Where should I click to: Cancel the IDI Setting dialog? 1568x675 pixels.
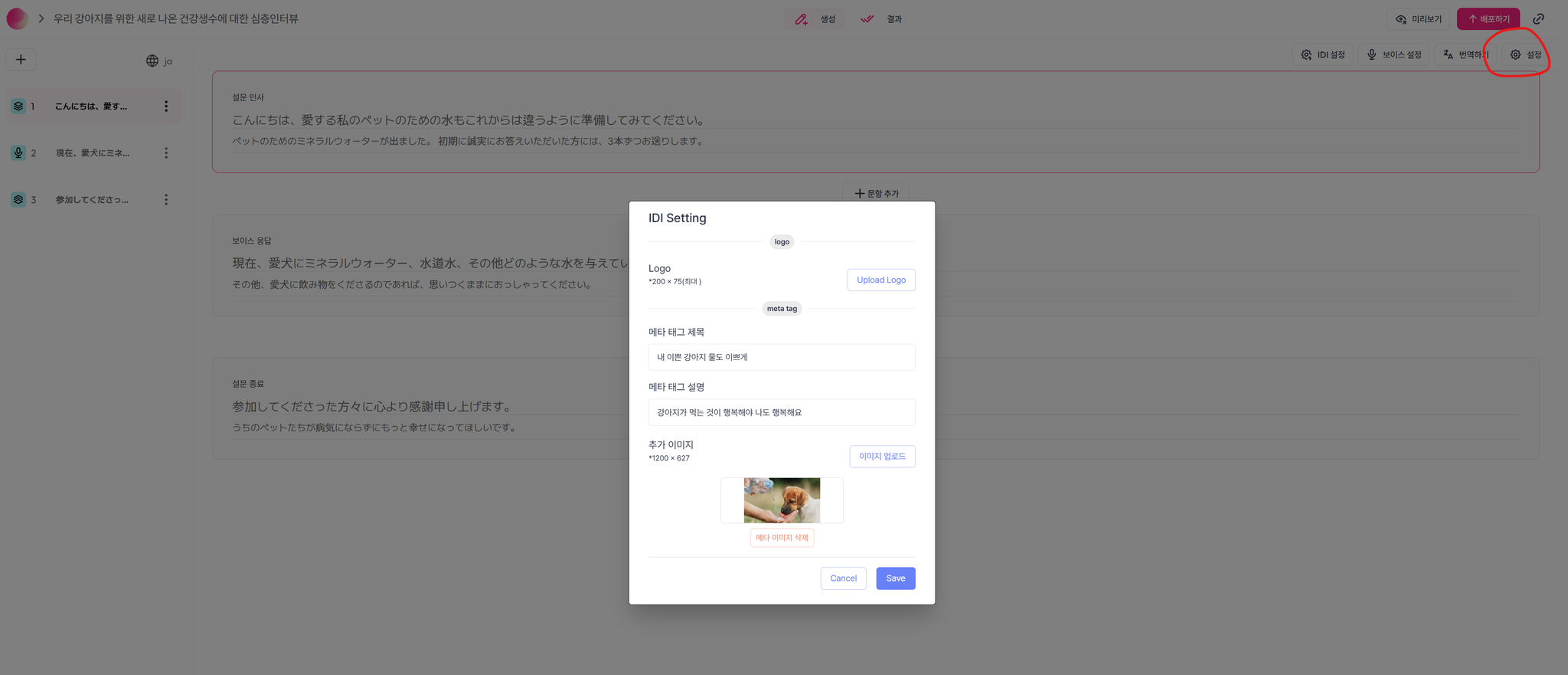843,578
